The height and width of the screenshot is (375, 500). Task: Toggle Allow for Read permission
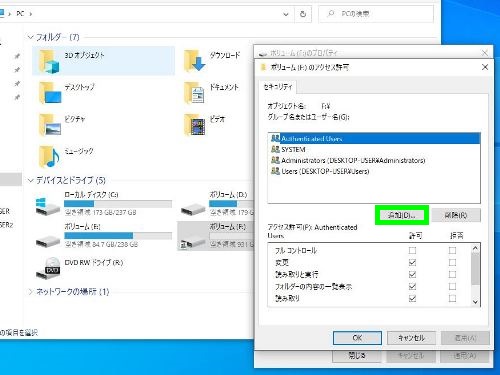tap(412, 298)
